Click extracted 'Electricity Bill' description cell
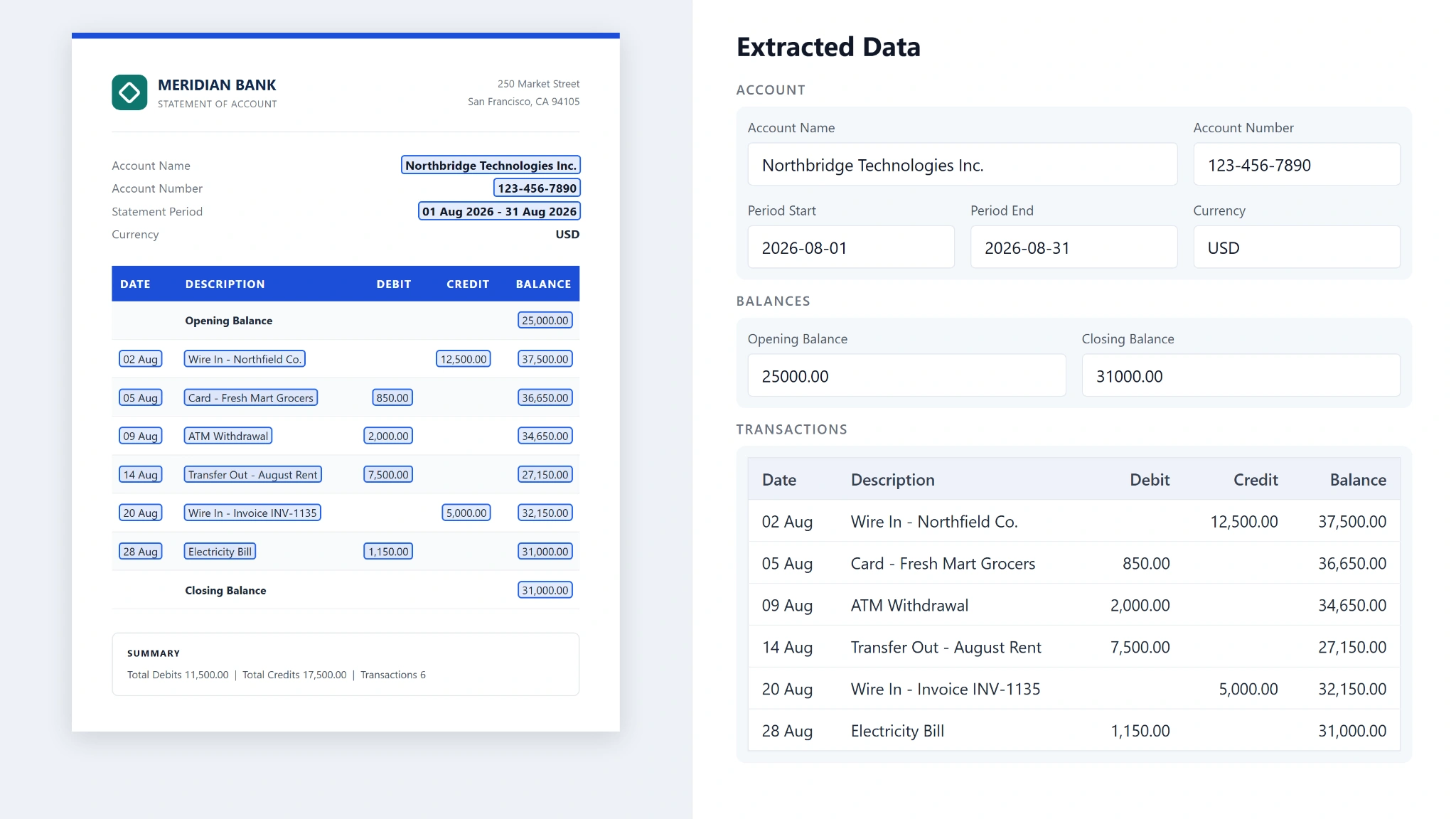 897,731
